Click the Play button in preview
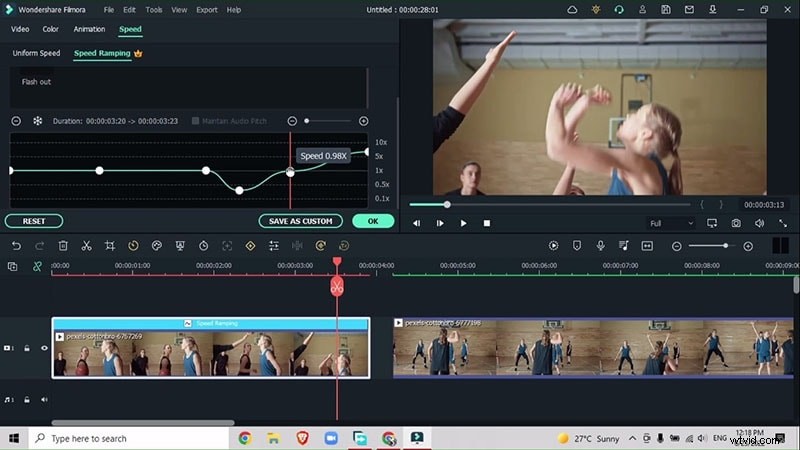The height and width of the screenshot is (450, 800). coord(463,223)
